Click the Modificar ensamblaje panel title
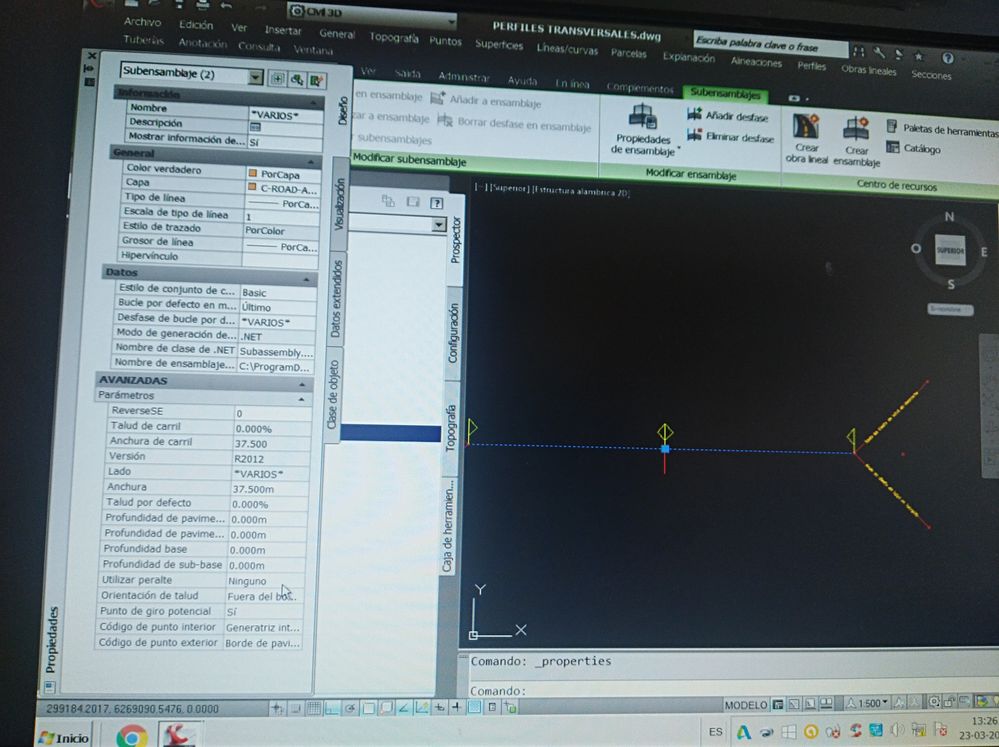 691,173
